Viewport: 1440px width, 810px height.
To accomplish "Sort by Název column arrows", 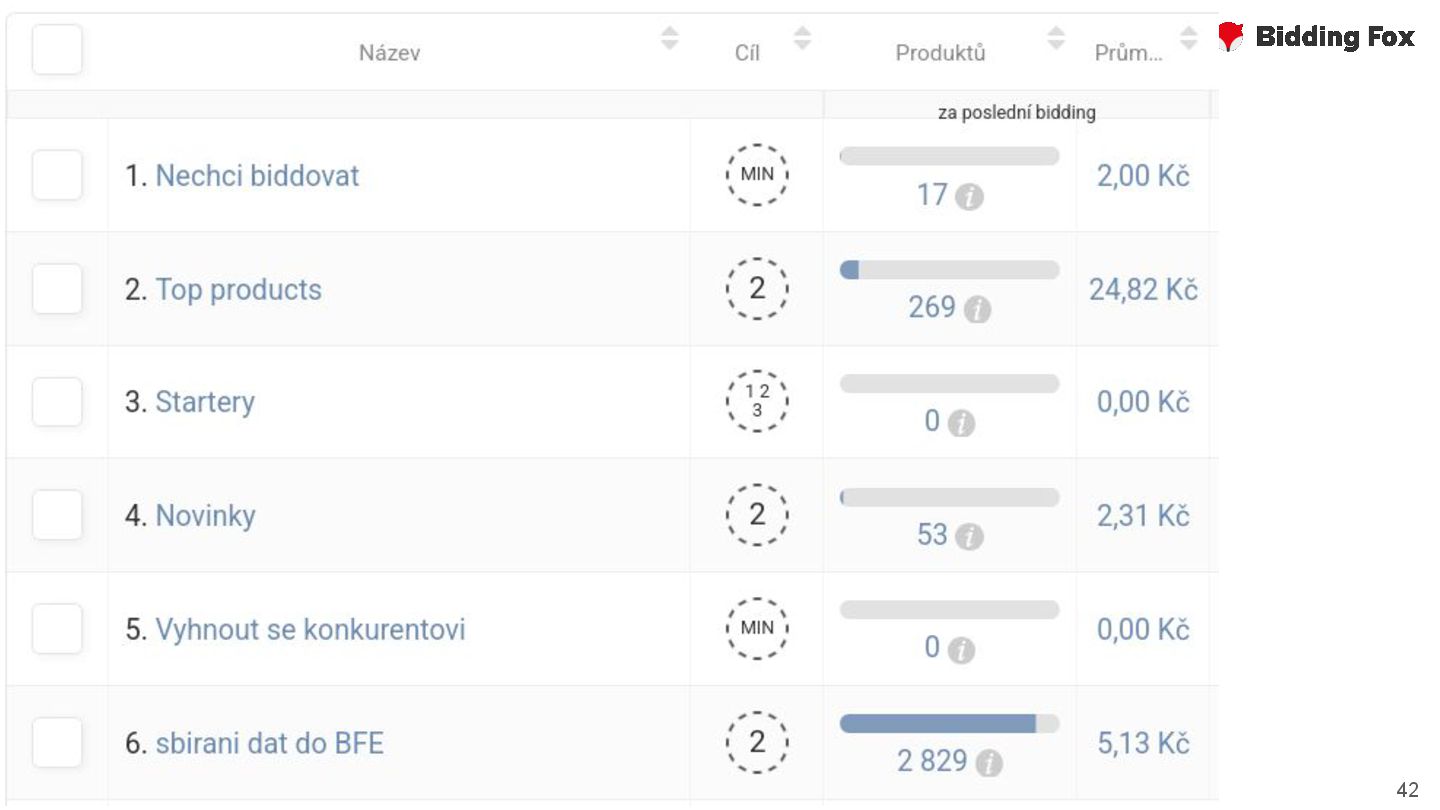I will [x=670, y=39].
